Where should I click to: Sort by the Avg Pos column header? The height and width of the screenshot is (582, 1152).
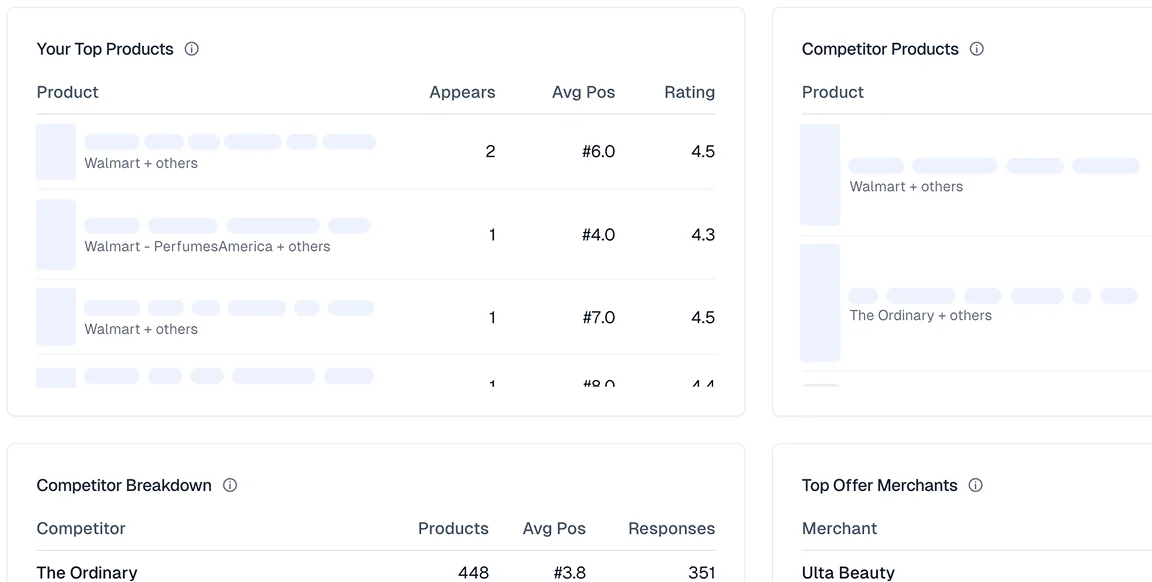583,92
